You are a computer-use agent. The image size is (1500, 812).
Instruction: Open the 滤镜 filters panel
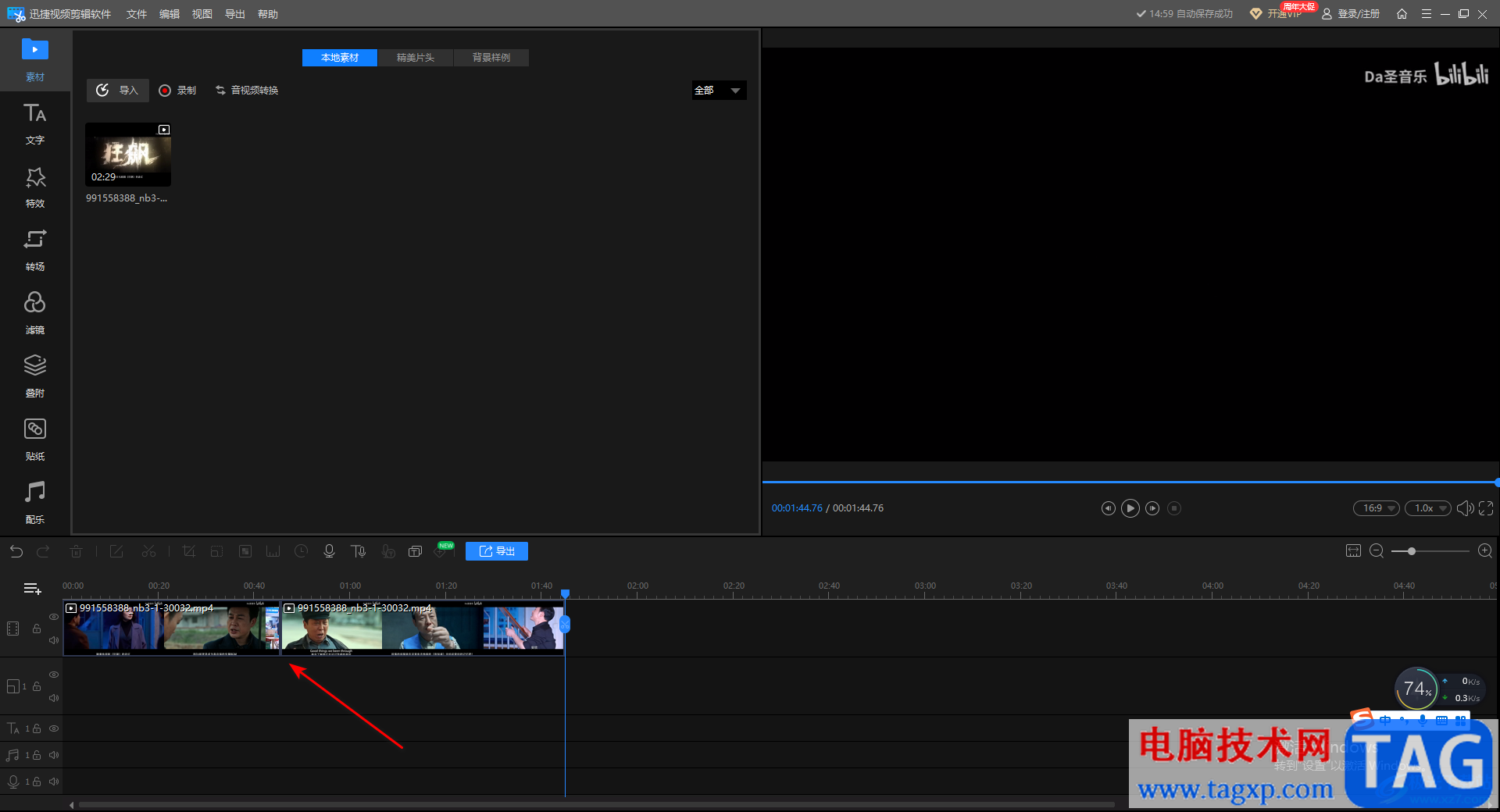click(x=35, y=313)
